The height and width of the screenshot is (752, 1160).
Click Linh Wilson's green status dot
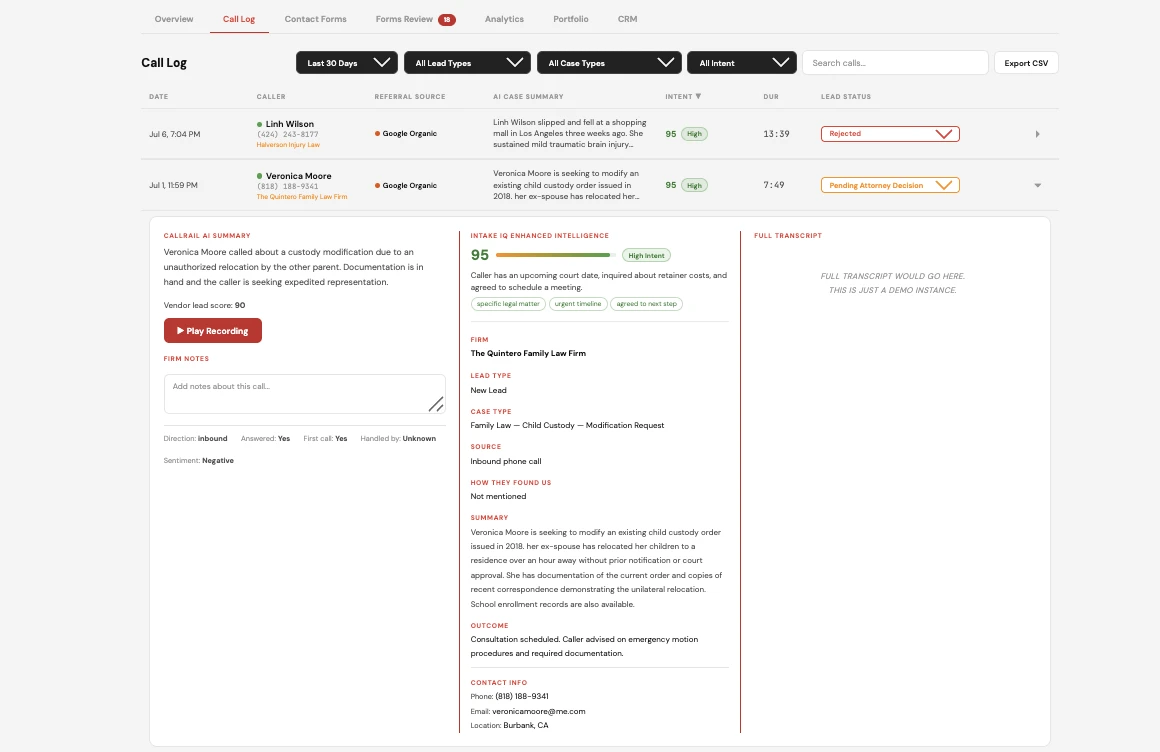click(259, 124)
